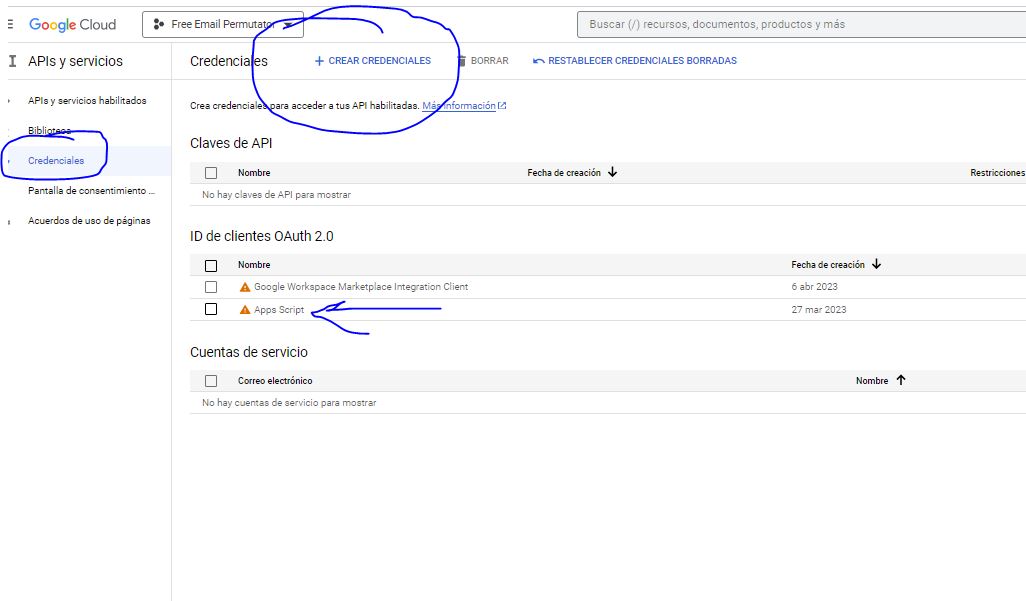Check the Apps Script row checkbox

211,309
